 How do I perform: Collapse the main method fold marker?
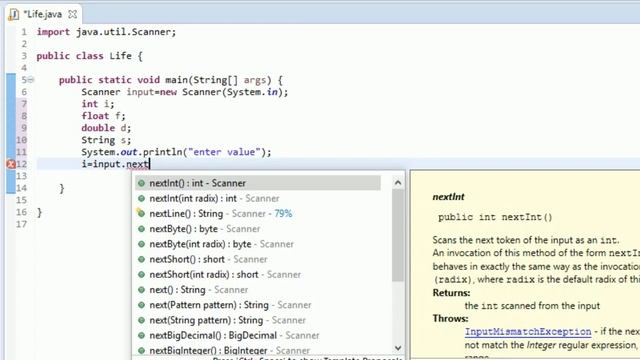(x=31, y=80)
